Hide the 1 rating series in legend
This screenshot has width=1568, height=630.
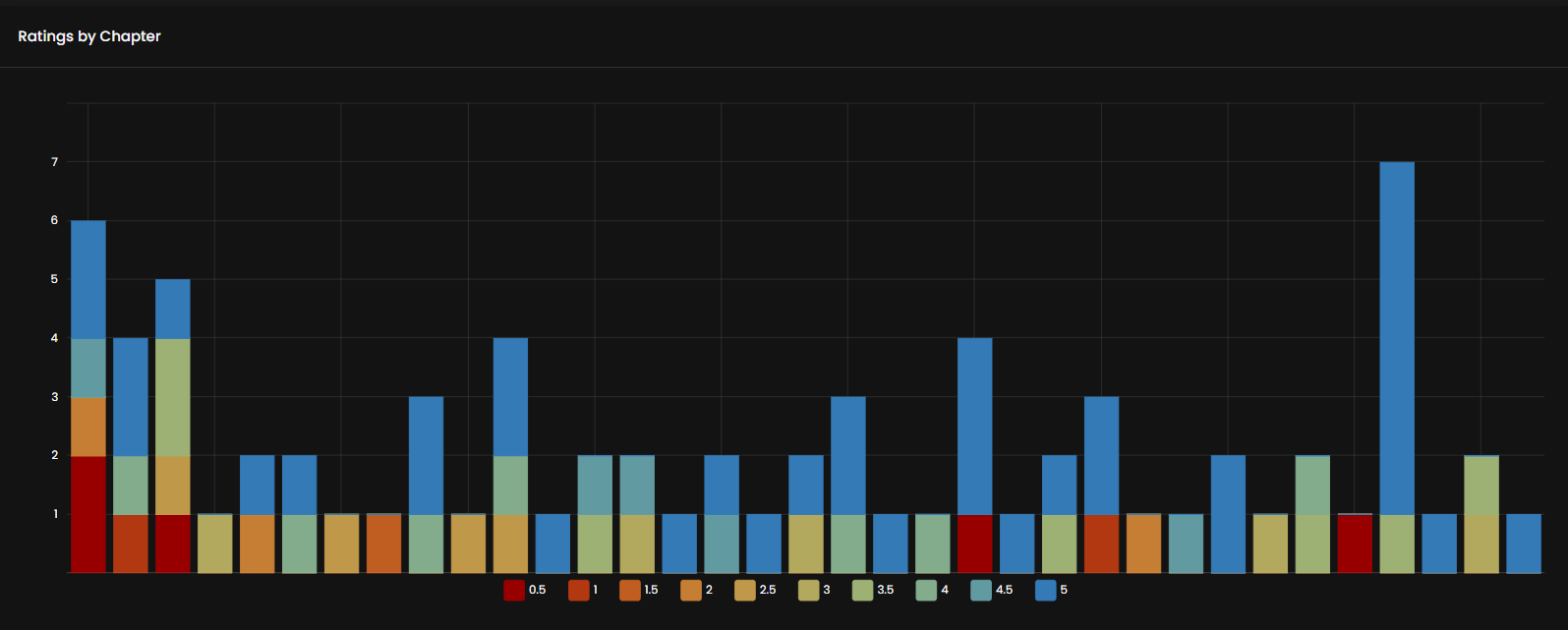[578, 590]
